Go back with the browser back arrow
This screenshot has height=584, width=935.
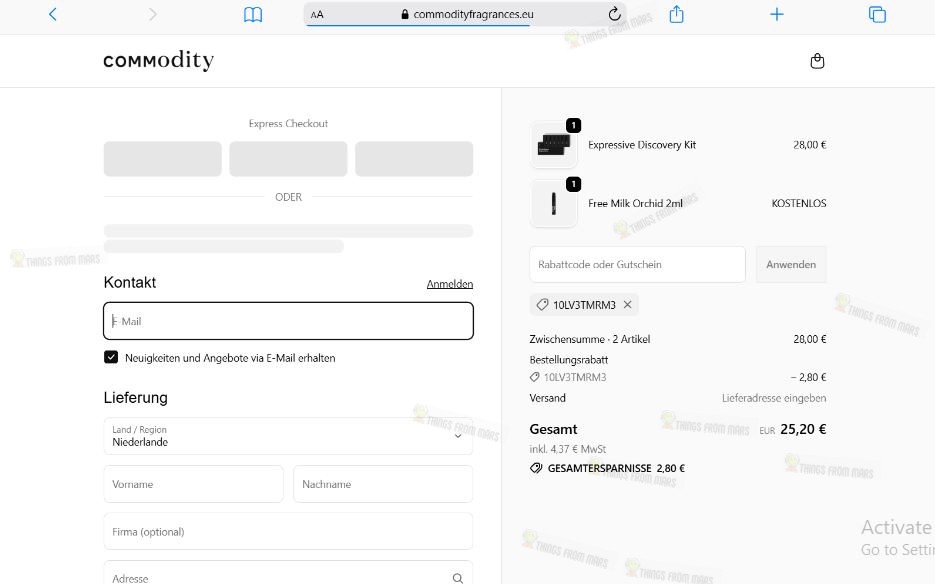tap(52, 14)
